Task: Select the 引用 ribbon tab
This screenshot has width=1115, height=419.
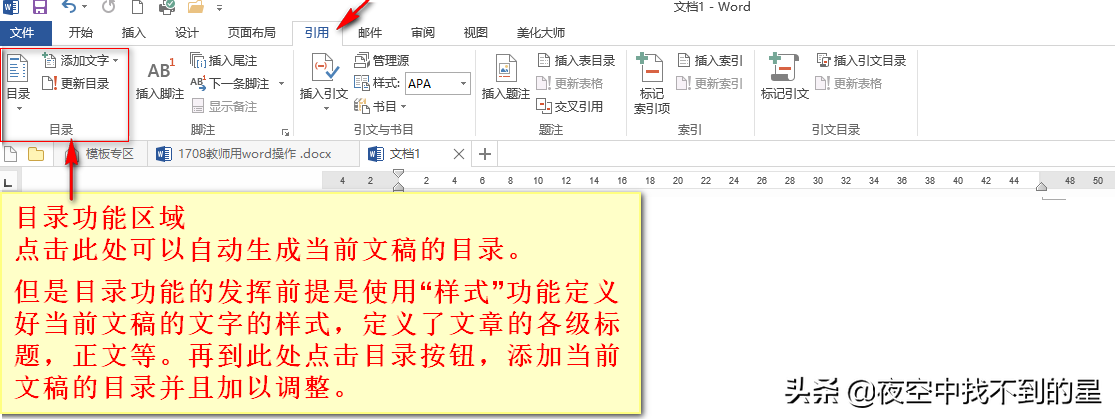Action: pyautogui.click(x=317, y=33)
